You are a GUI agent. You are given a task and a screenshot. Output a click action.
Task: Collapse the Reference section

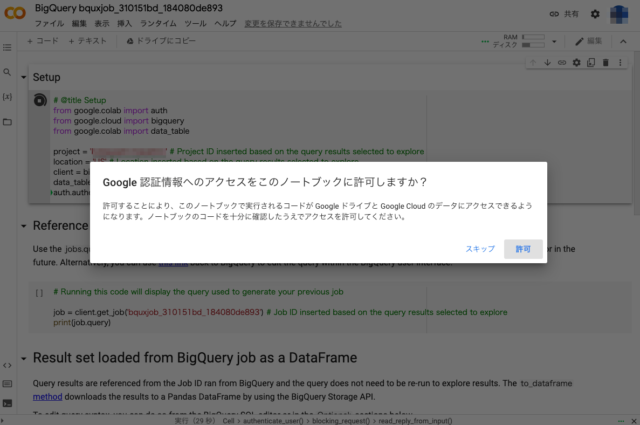(x=24, y=226)
